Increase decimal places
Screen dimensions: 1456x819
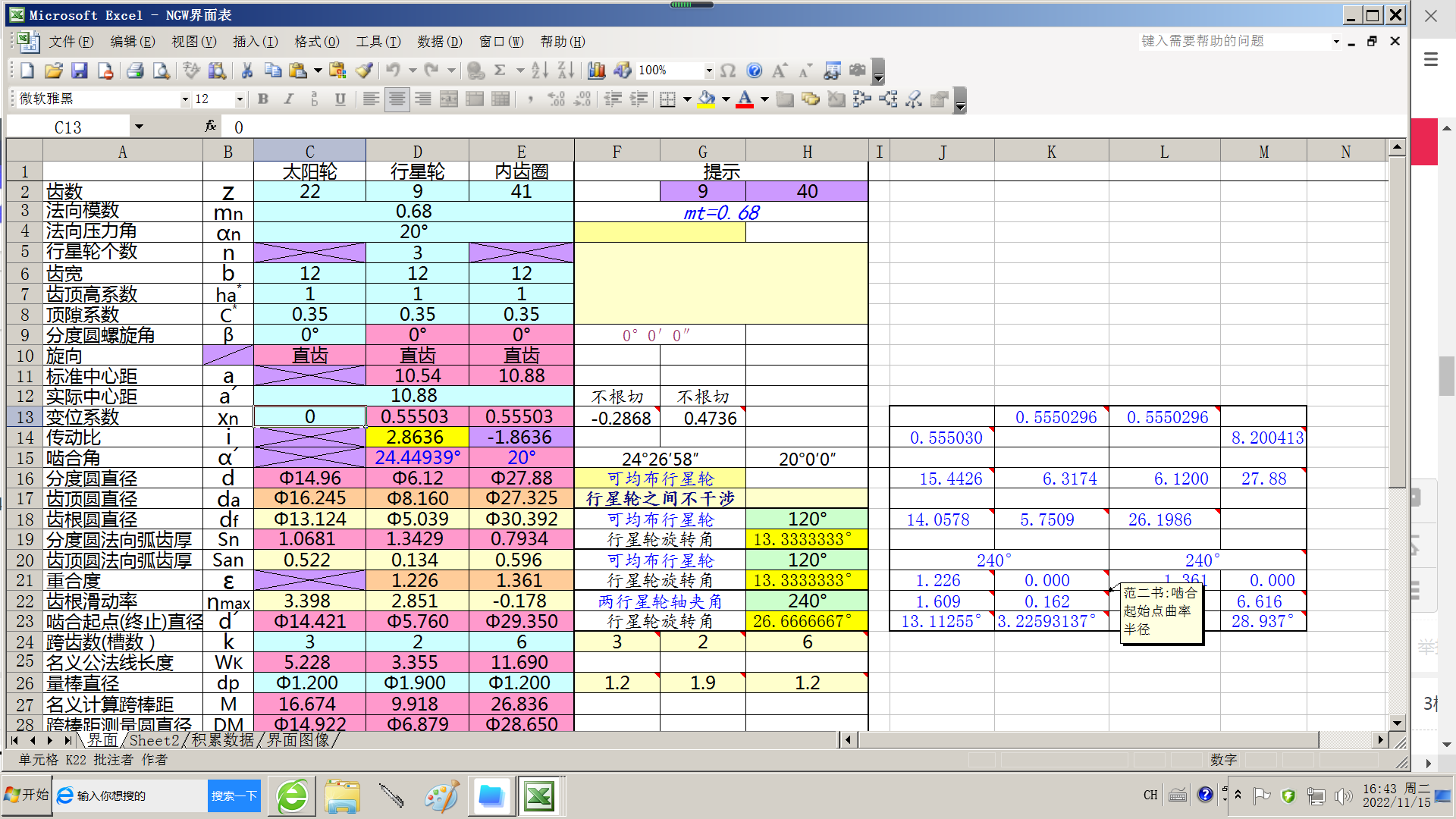(556, 99)
